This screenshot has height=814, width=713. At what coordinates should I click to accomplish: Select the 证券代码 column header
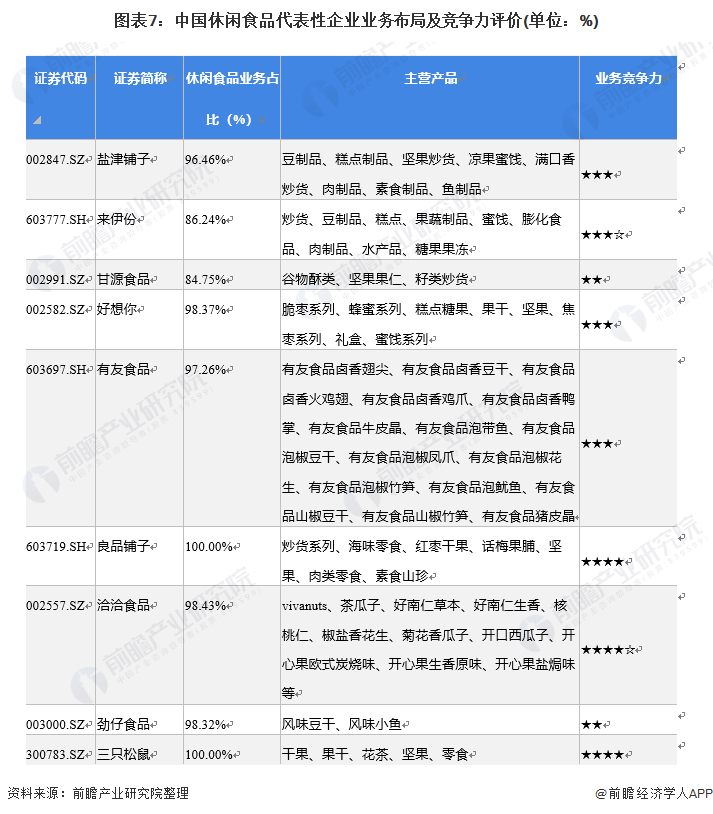click(x=61, y=78)
